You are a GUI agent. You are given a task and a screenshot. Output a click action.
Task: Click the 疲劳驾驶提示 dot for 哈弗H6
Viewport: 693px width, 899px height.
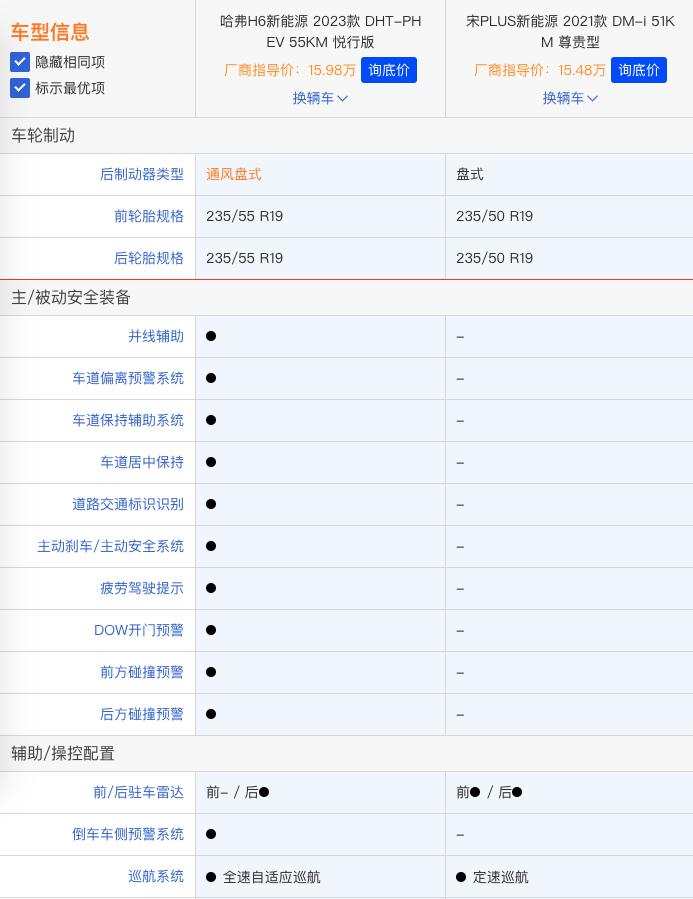pyautogui.click(x=211, y=588)
